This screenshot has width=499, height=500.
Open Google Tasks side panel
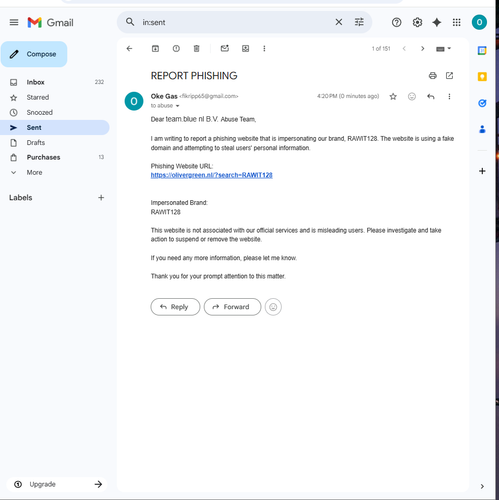click(x=482, y=103)
